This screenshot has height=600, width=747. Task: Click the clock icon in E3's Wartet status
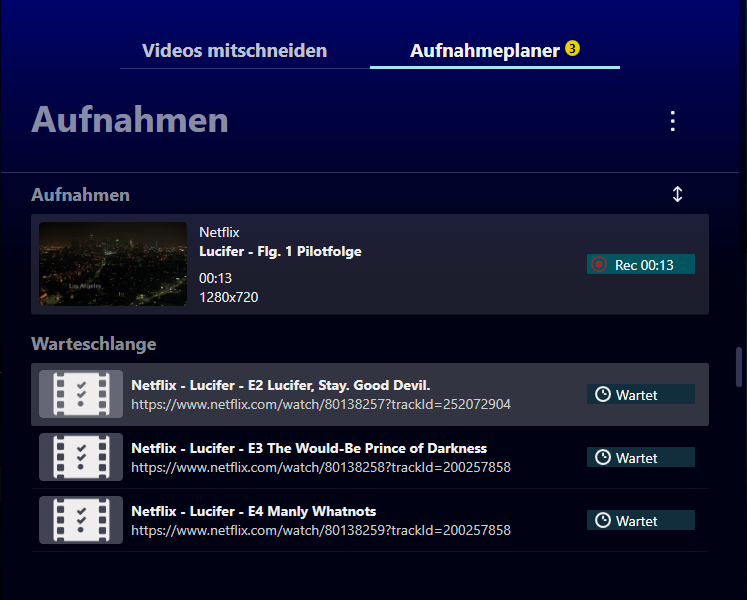(x=603, y=457)
